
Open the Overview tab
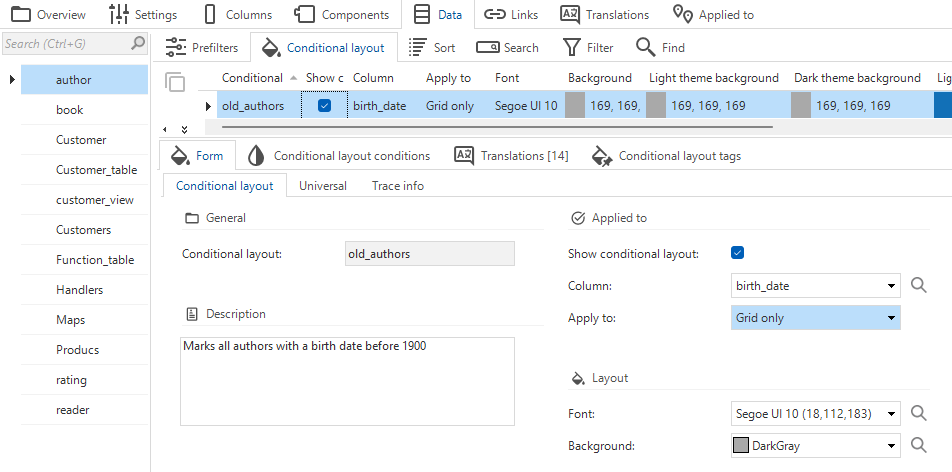point(49,15)
